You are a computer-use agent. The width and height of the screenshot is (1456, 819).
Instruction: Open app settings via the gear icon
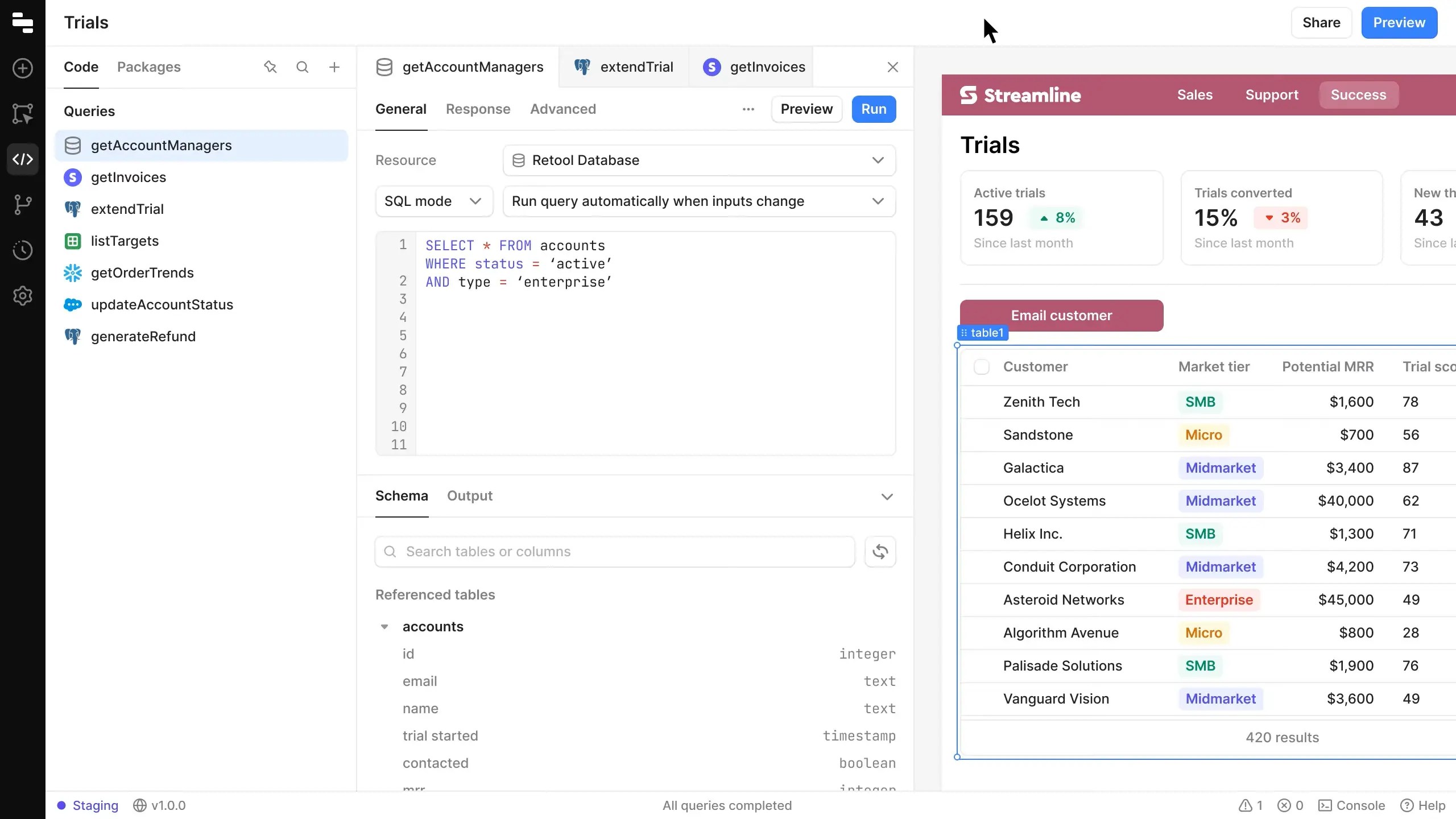click(22, 295)
